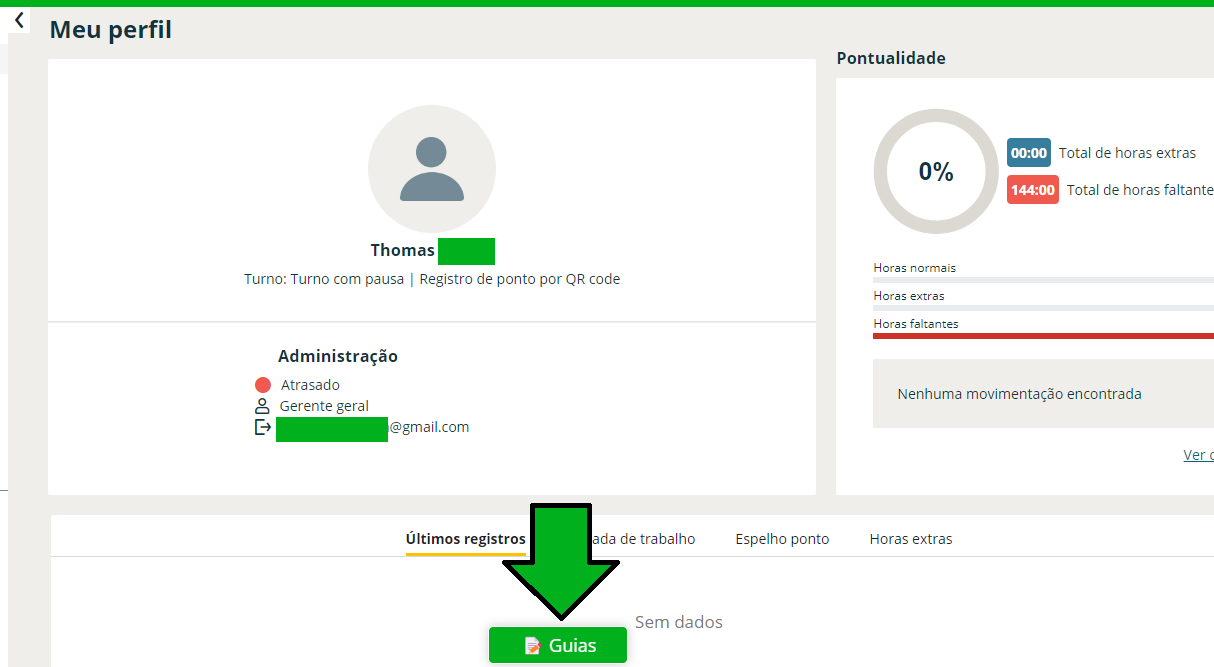The height and width of the screenshot is (667, 1214).
Task: Click the icon before the email address
Action: coord(262,427)
